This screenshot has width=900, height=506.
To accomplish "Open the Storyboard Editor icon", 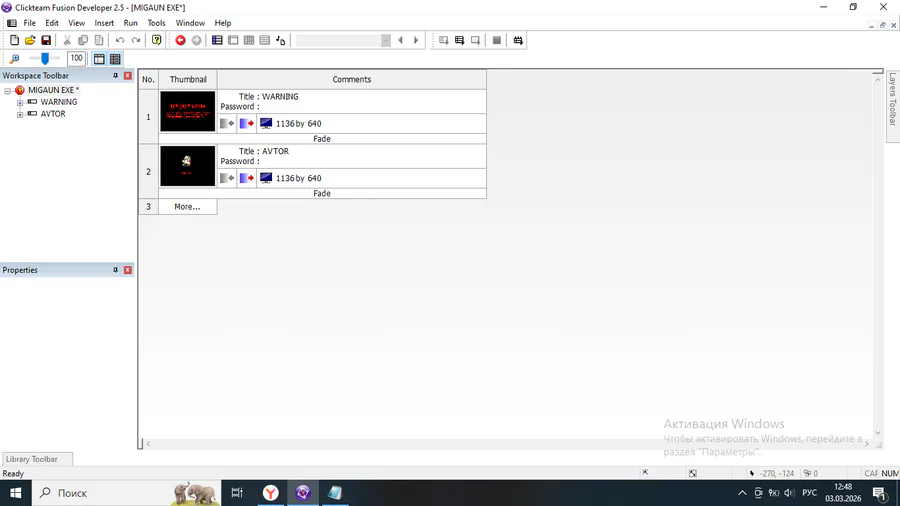I will [x=217, y=40].
